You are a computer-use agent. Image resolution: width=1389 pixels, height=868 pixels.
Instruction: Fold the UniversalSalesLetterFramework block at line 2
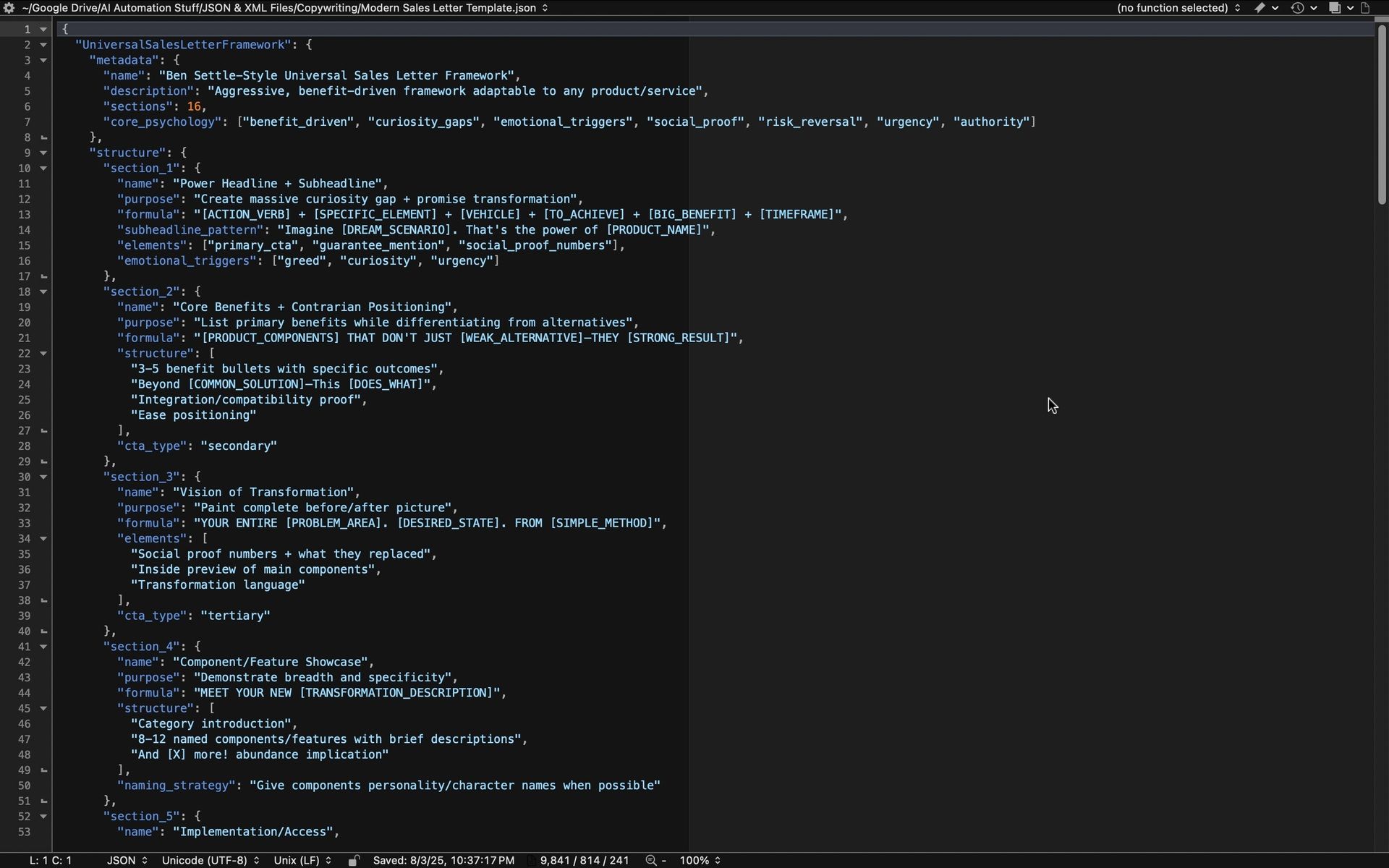tap(43, 45)
